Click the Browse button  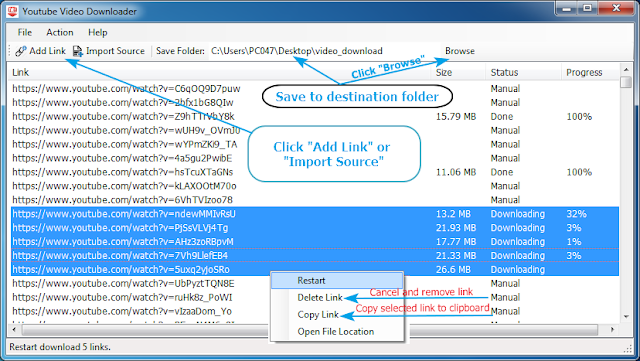pyautogui.click(x=460, y=51)
